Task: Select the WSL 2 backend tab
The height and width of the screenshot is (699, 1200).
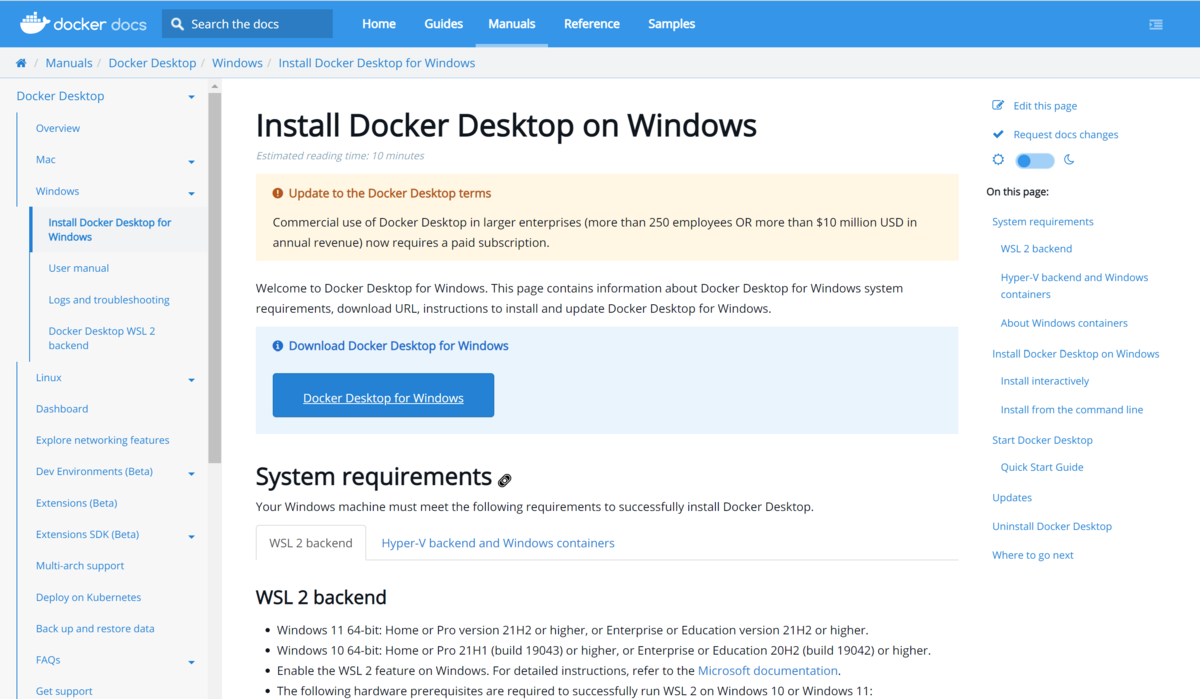Action: click(311, 543)
